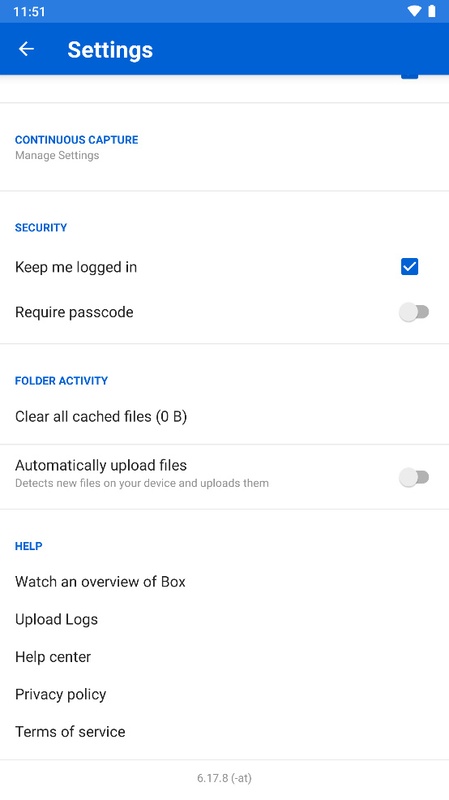449x800 pixels.
Task: Tap the Require passcode label
Action: tap(74, 312)
